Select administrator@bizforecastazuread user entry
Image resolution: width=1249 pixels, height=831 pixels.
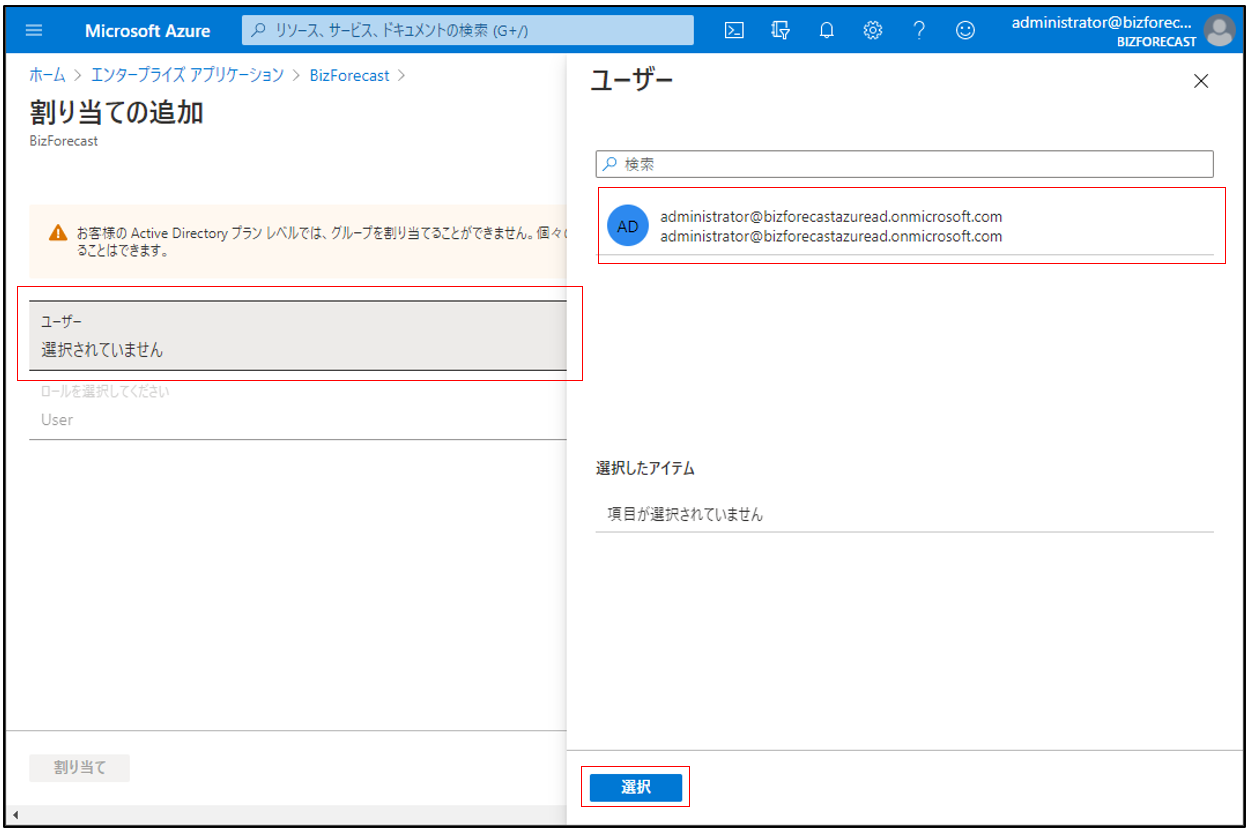830,227
